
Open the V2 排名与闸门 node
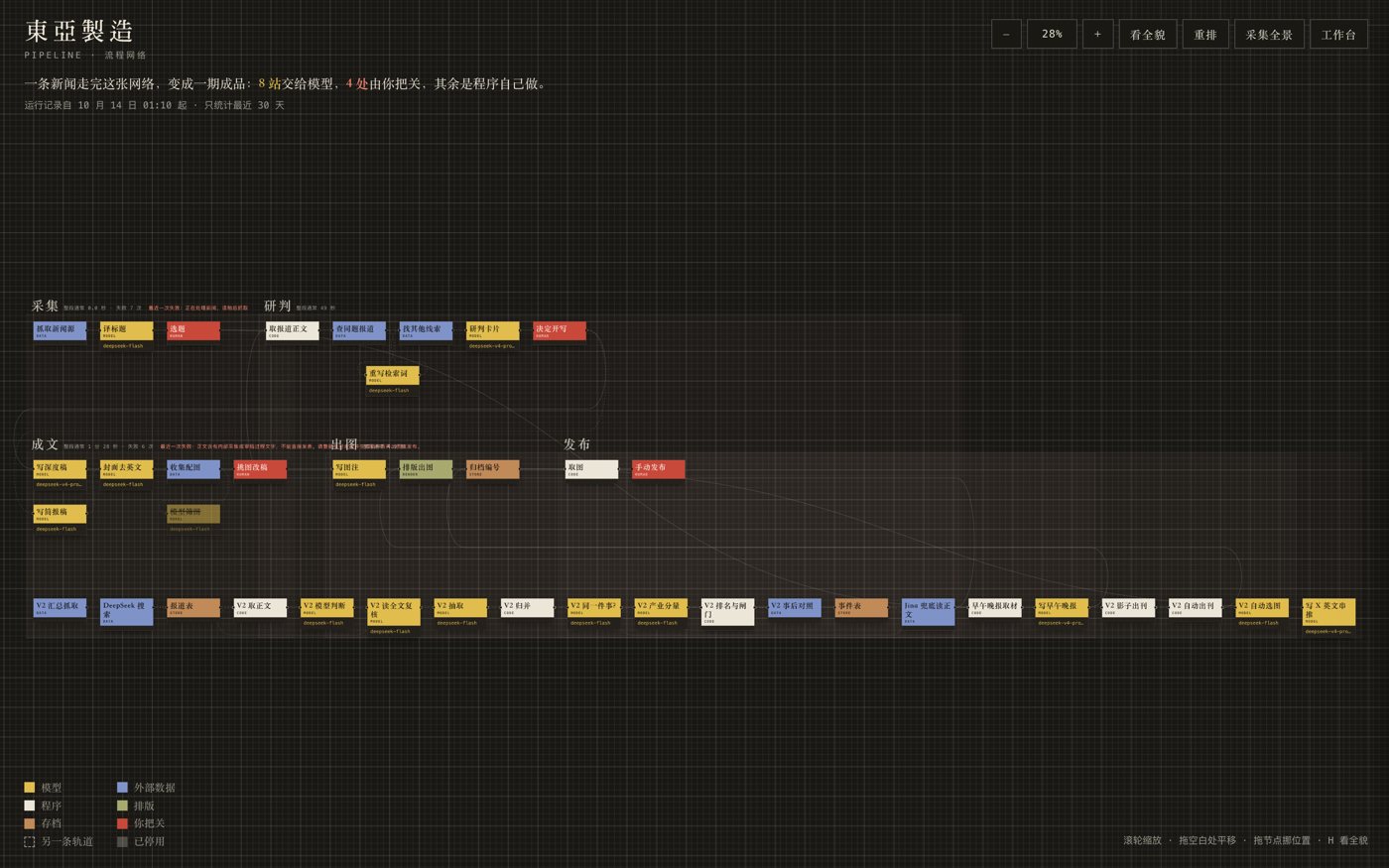tap(727, 612)
